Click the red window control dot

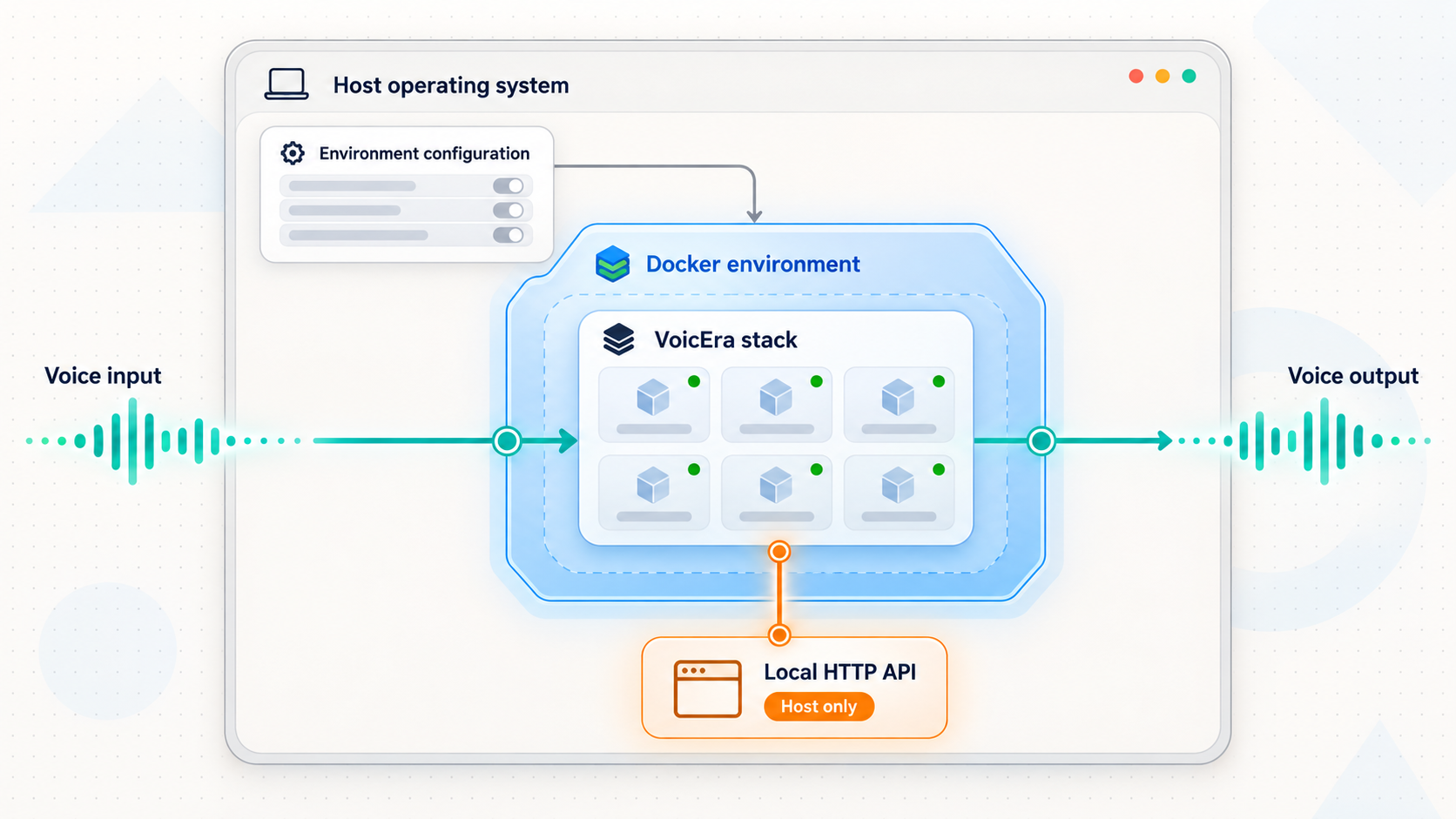coord(1136,77)
